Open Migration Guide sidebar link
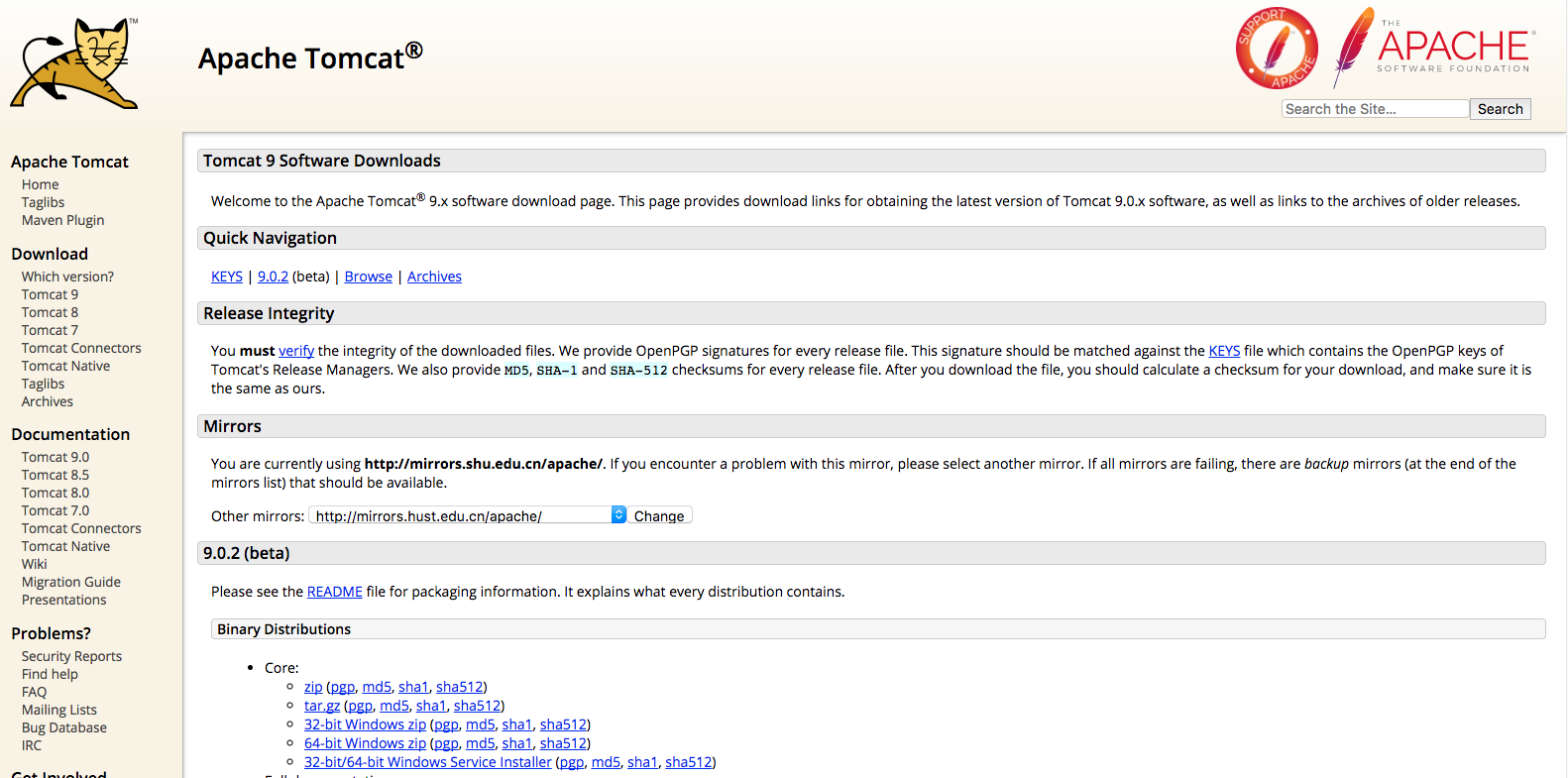This screenshot has height=778, width=1568. point(71,582)
